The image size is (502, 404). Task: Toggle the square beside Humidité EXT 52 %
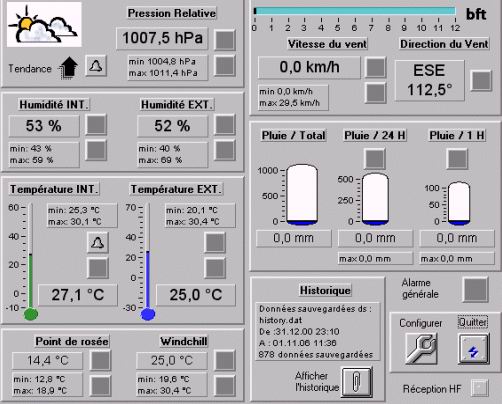pos(225,125)
